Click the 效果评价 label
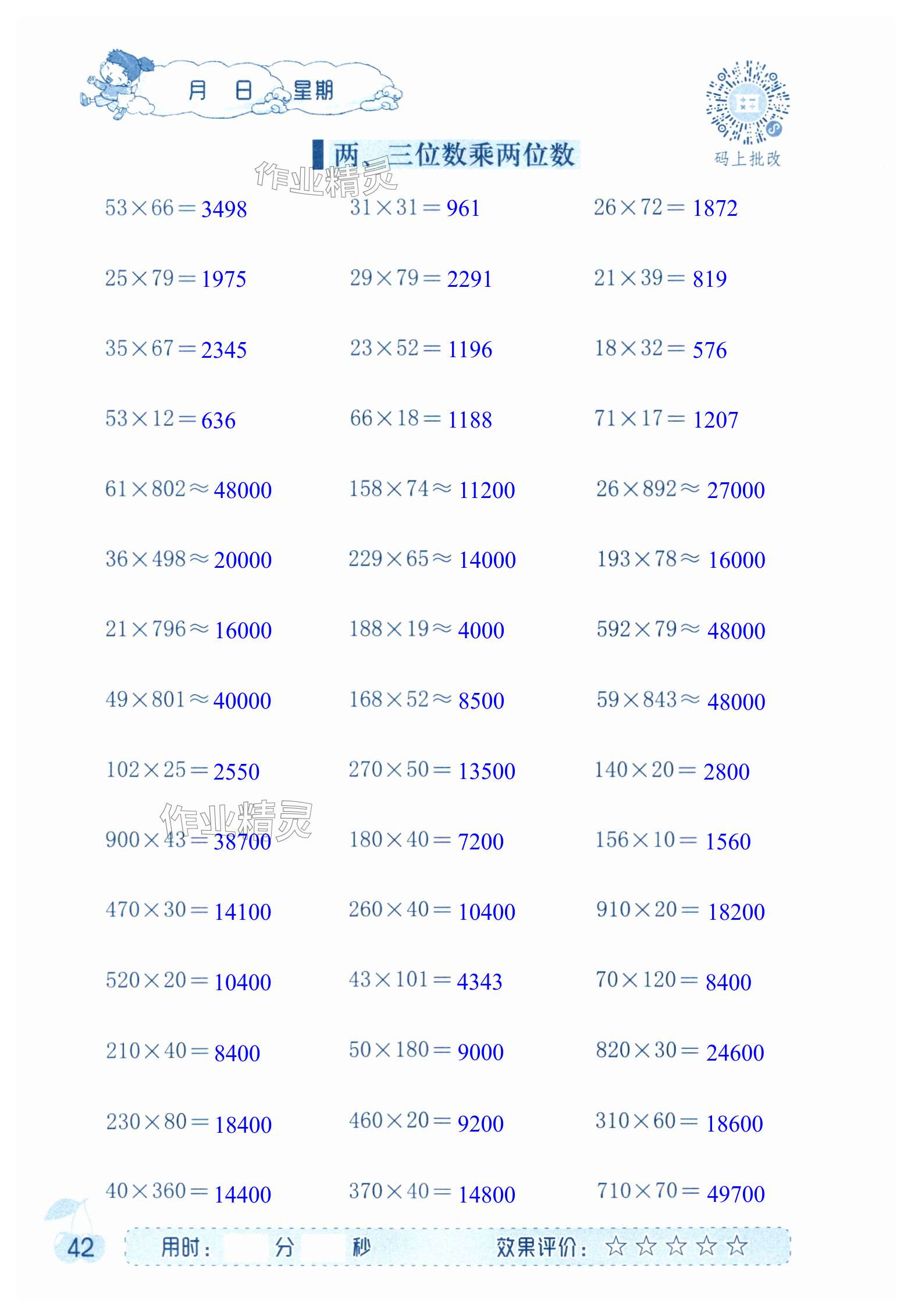This screenshot has width=911, height=1316. pyautogui.click(x=540, y=1247)
